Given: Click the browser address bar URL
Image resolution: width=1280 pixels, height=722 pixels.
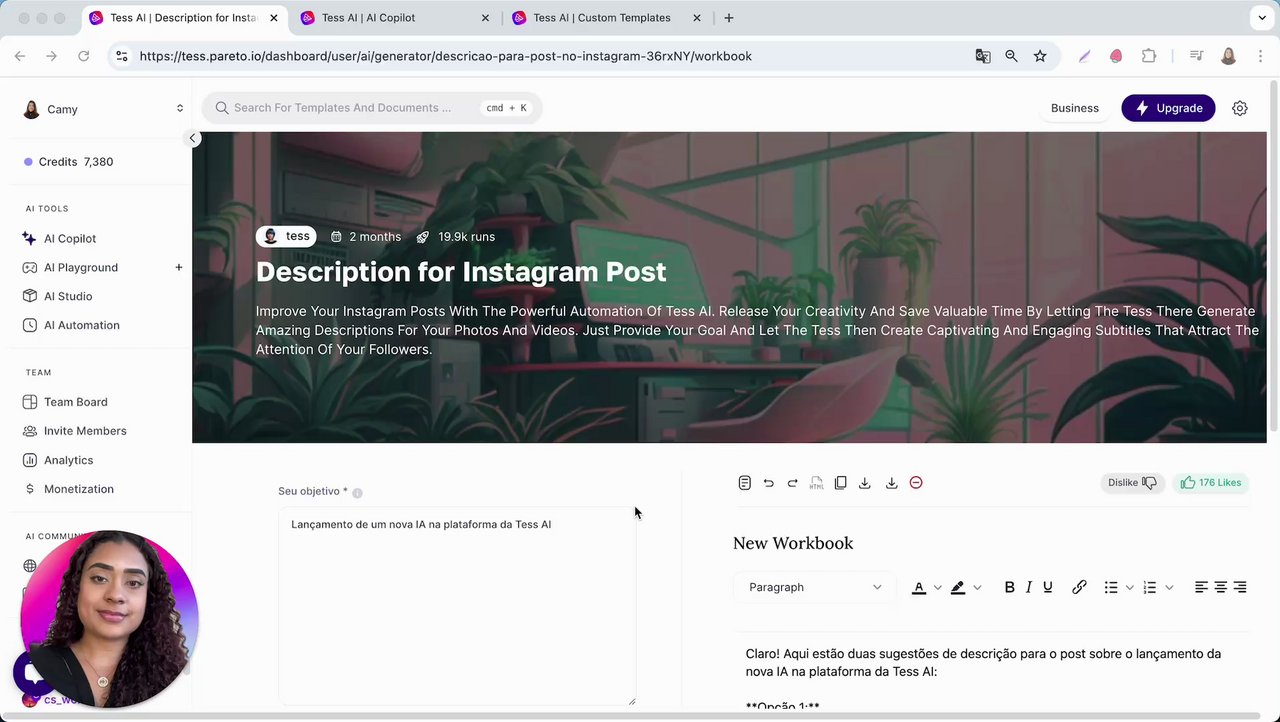Looking at the screenshot, I should 445,56.
